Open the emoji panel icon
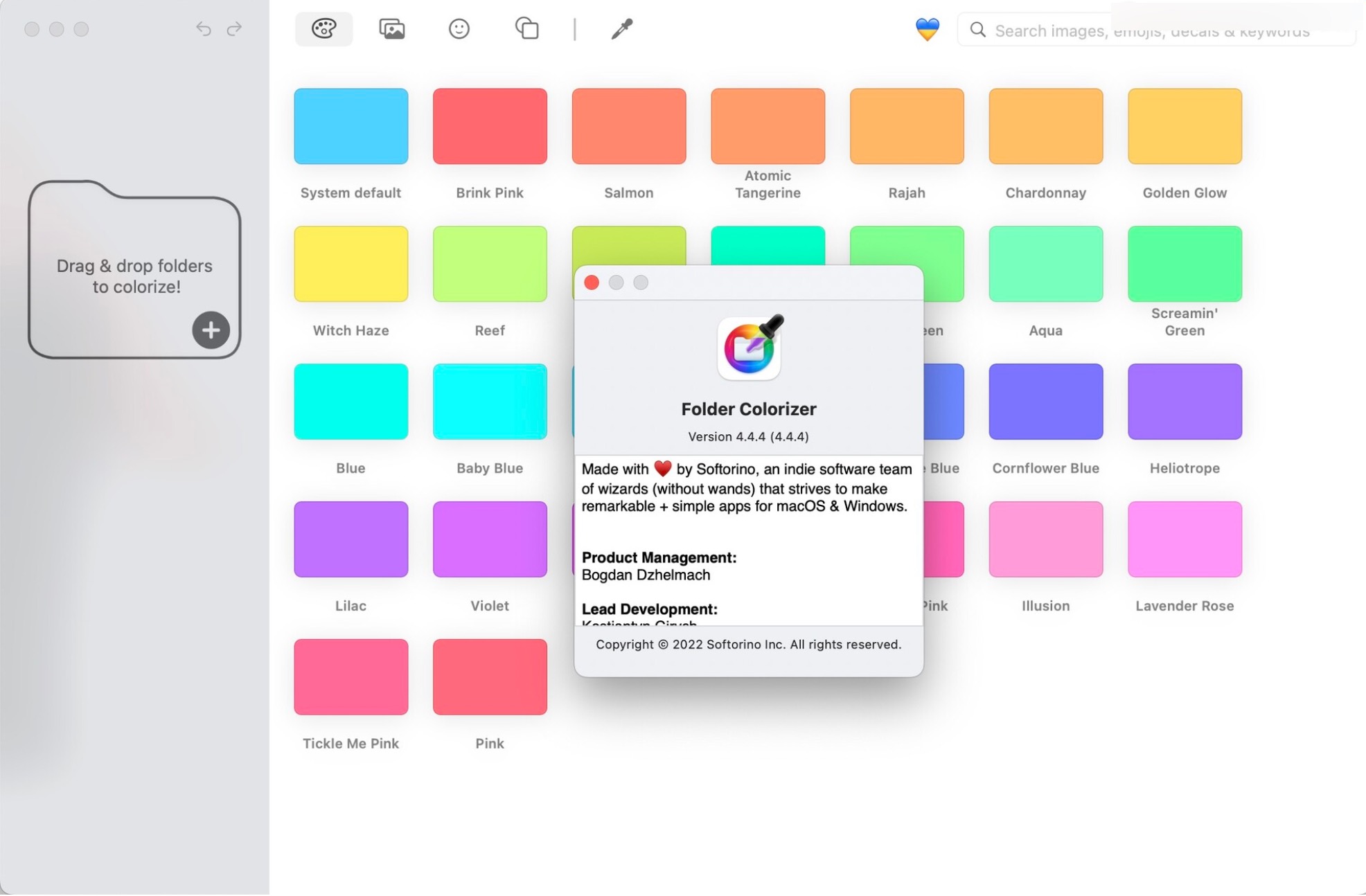This screenshot has height=896, width=1366. pos(458,28)
